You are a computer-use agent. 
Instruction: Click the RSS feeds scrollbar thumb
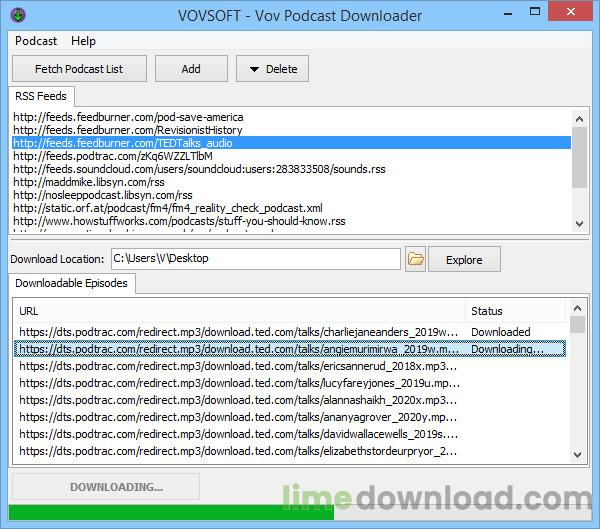(579, 157)
